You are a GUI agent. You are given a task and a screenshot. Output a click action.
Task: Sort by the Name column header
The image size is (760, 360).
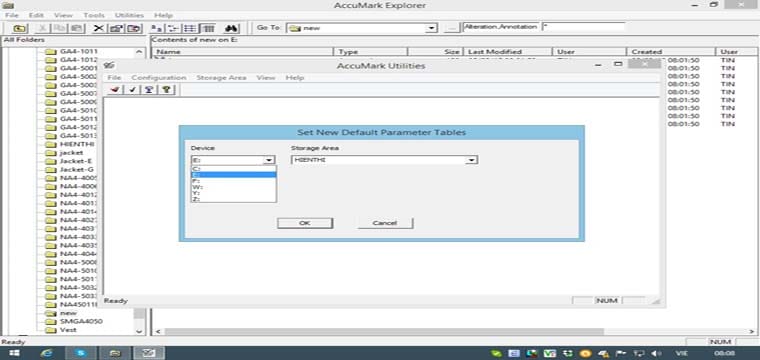[243, 51]
